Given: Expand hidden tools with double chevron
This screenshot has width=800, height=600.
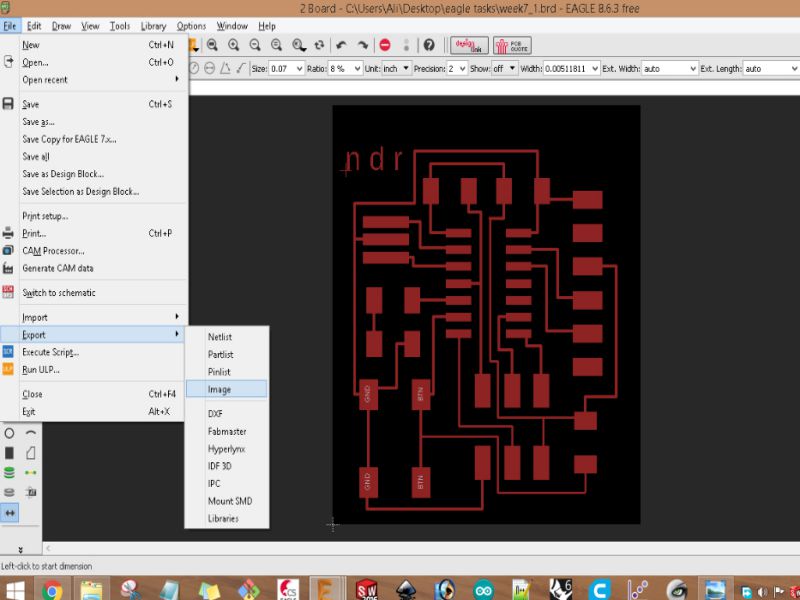Looking at the screenshot, I should point(20,549).
